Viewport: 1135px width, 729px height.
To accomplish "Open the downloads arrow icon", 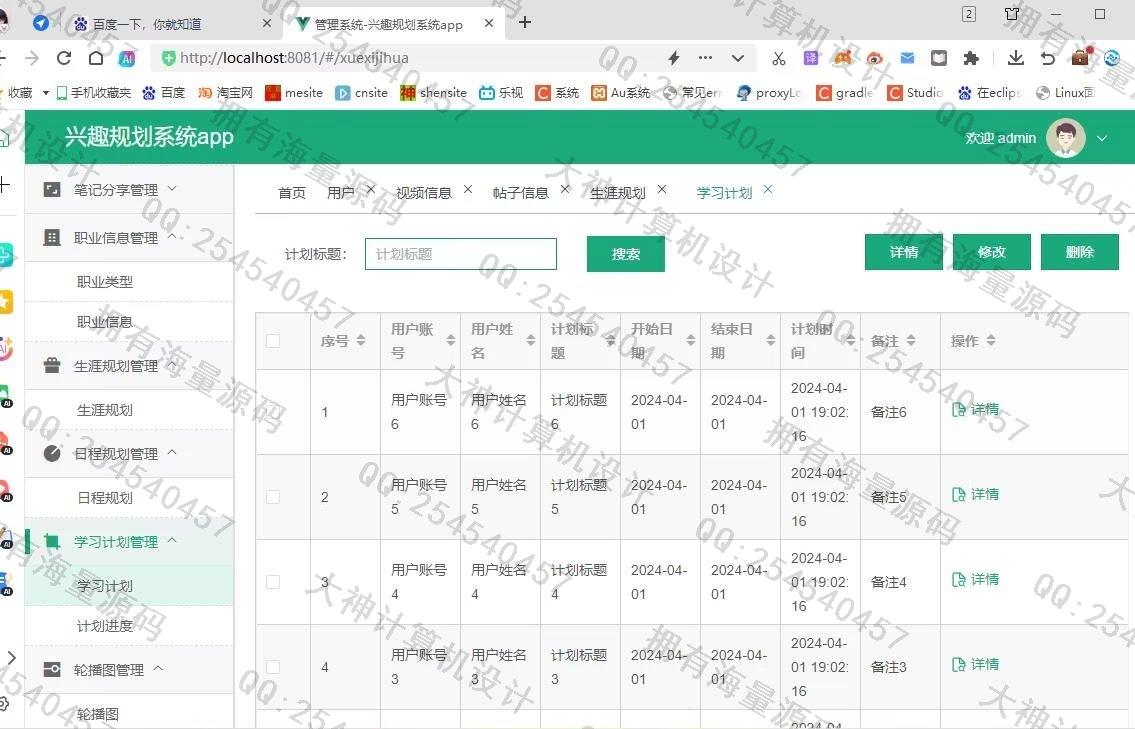I will point(1016,58).
